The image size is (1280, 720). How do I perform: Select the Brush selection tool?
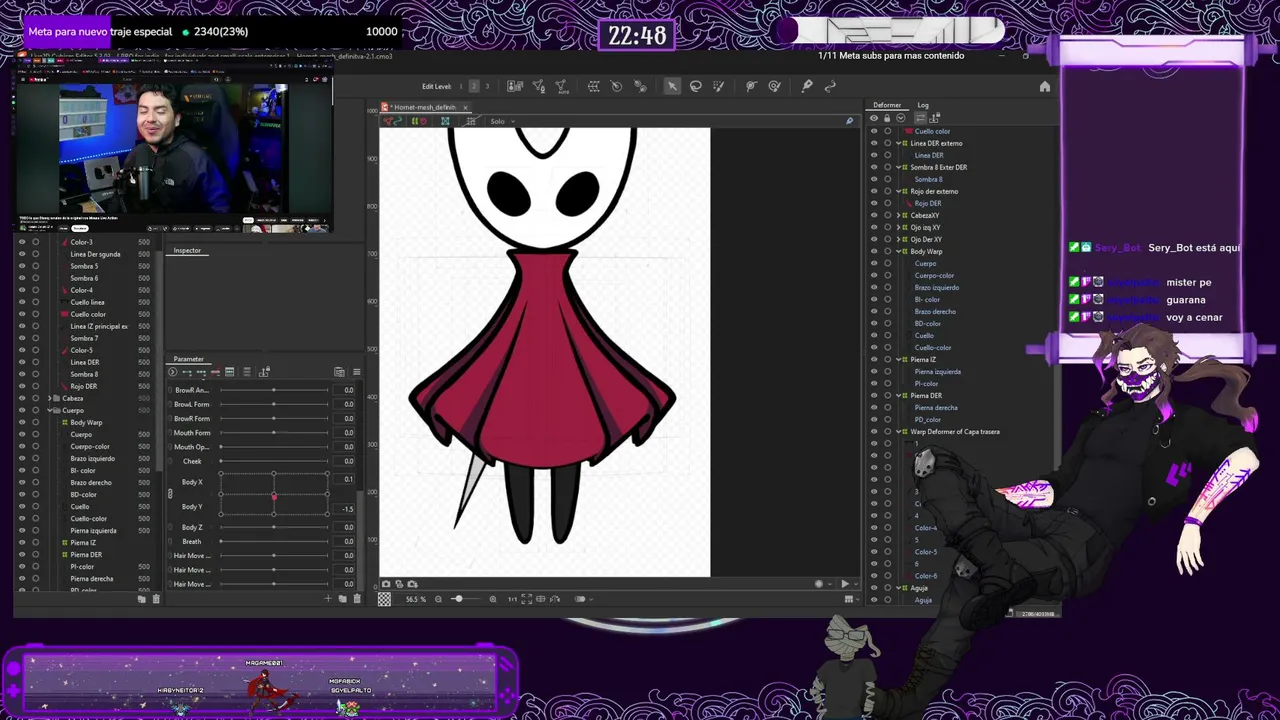pyautogui.click(x=718, y=87)
